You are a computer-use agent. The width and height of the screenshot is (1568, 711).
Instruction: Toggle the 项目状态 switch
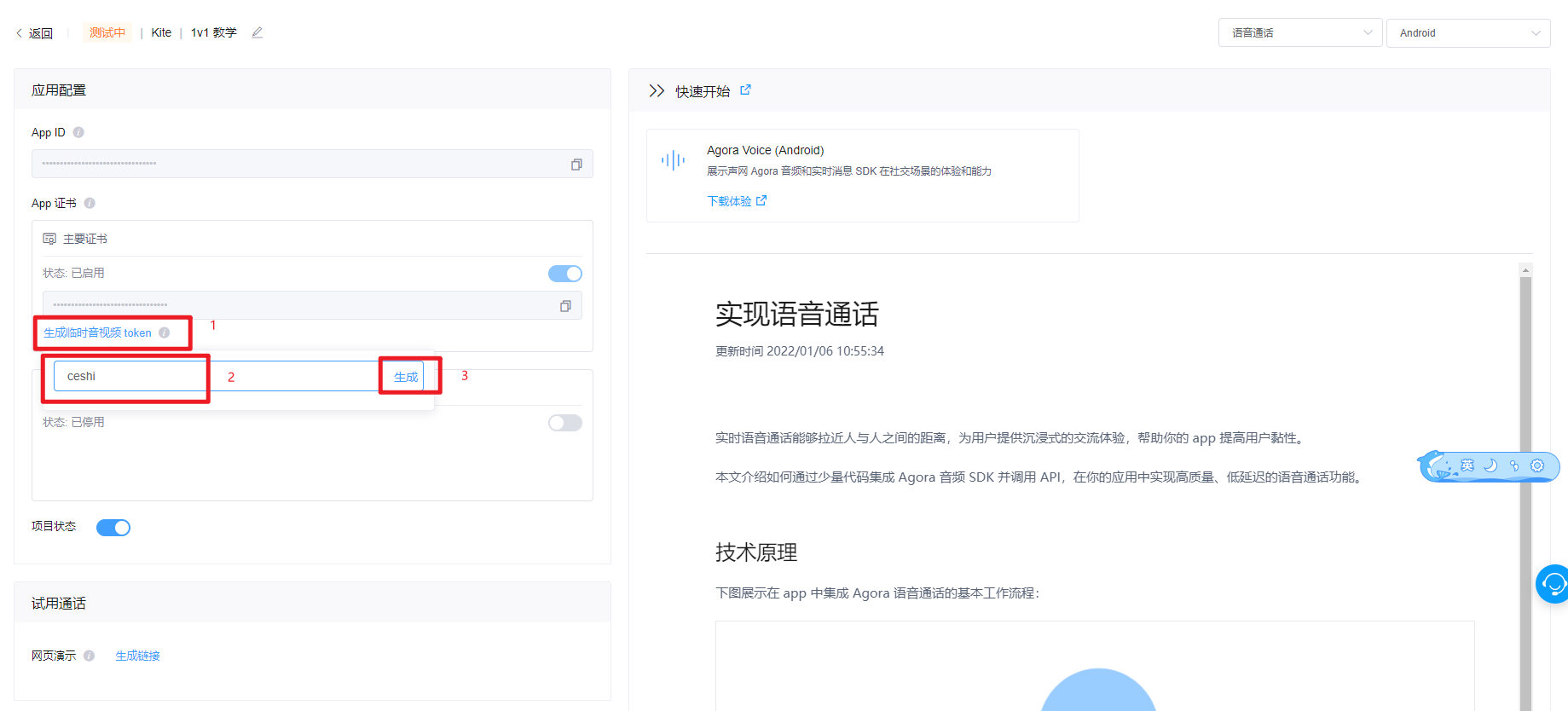pyautogui.click(x=113, y=528)
